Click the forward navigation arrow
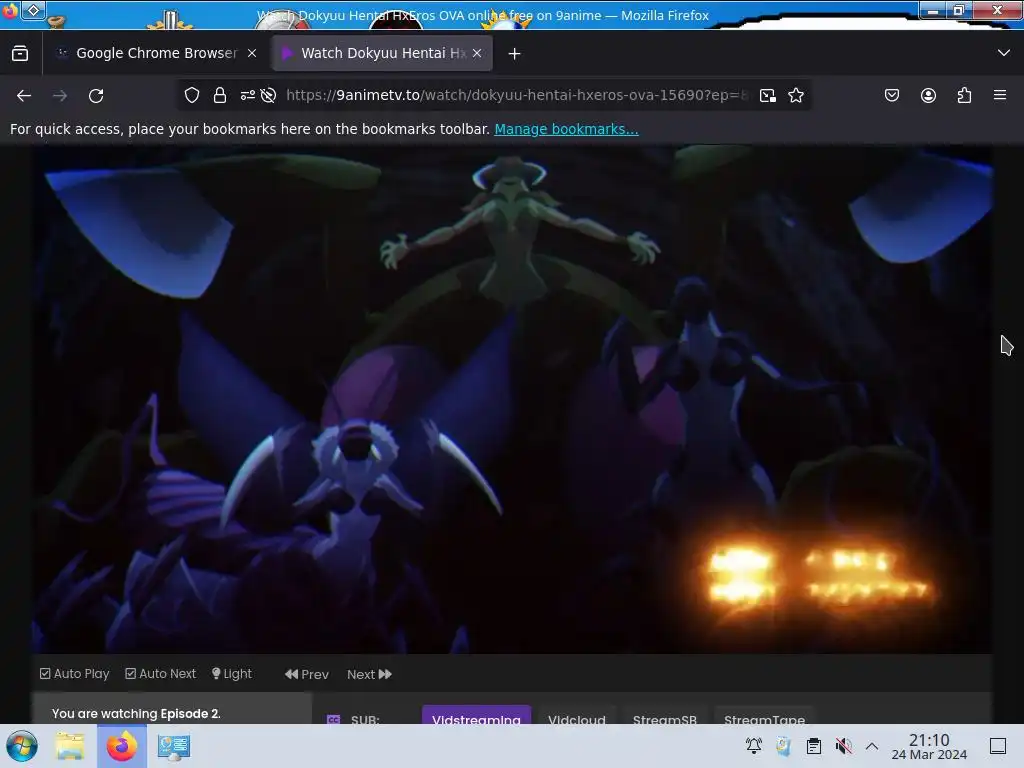The image size is (1024, 768). click(x=60, y=95)
